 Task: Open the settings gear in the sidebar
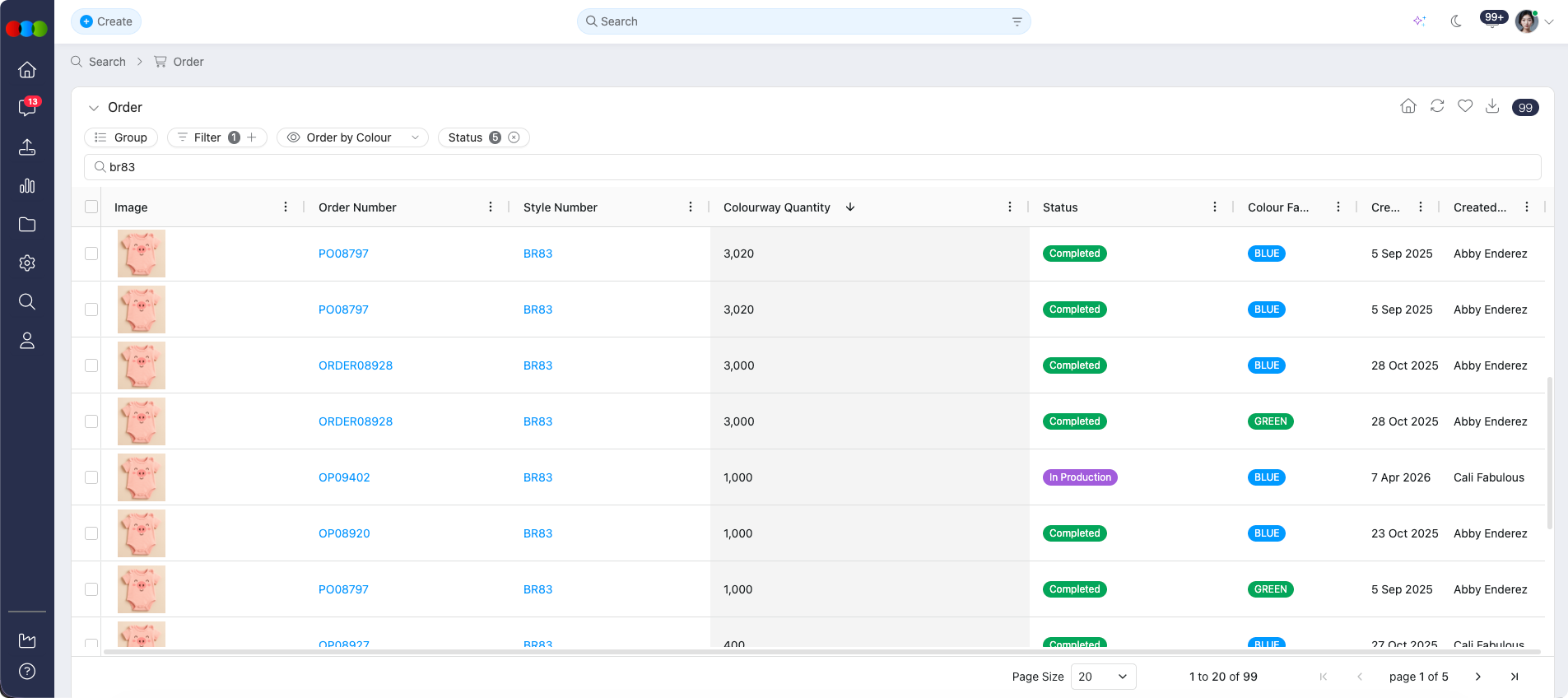point(27,263)
